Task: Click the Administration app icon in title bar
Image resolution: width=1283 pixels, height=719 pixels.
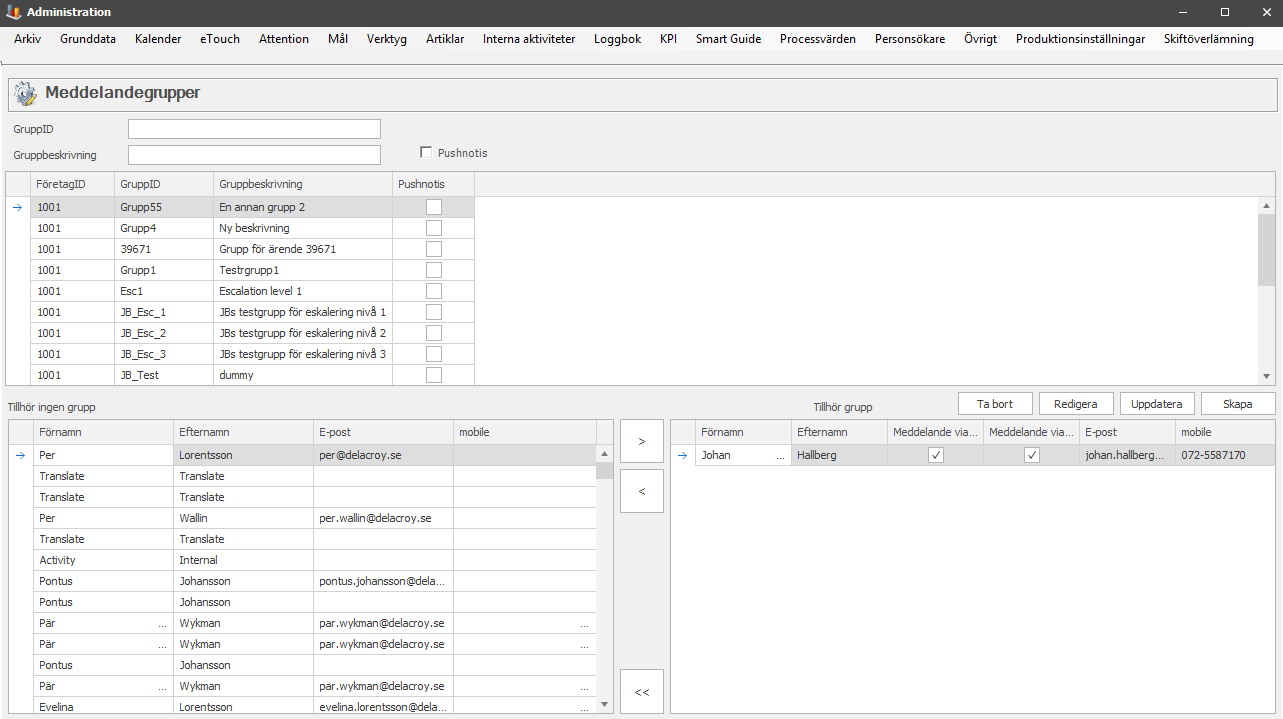Action: point(13,12)
